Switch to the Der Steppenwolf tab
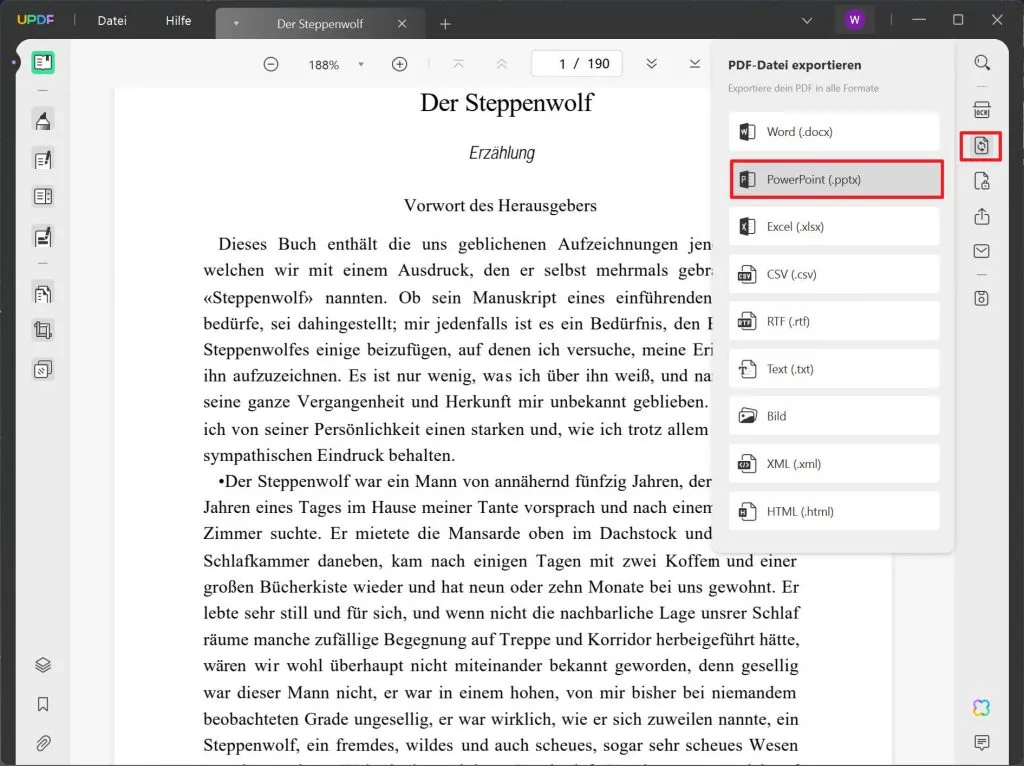Screen dimensions: 1024x766 click(x=320, y=24)
